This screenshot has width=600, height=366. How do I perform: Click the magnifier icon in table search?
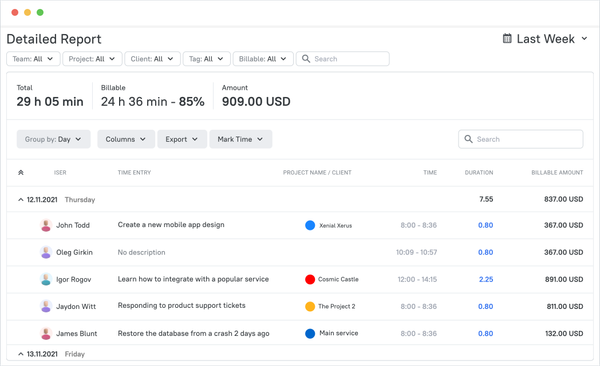[x=468, y=139]
